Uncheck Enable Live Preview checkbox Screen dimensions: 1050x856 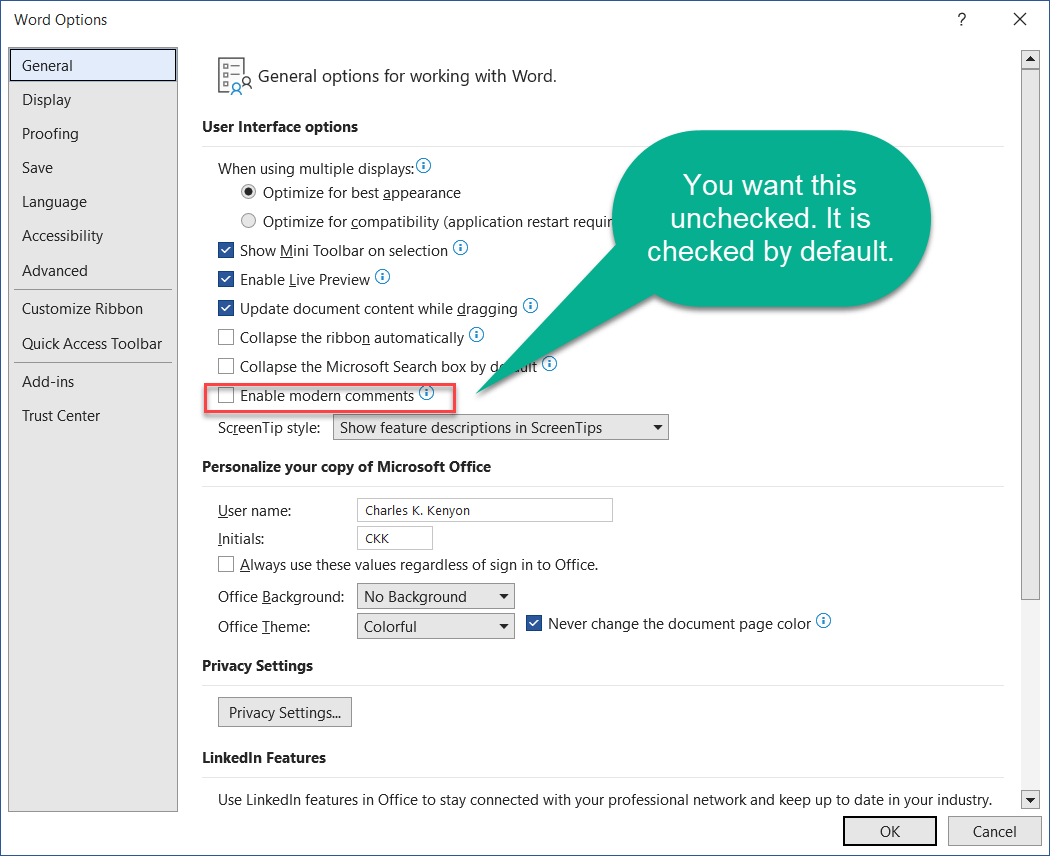tap(226, 279)
